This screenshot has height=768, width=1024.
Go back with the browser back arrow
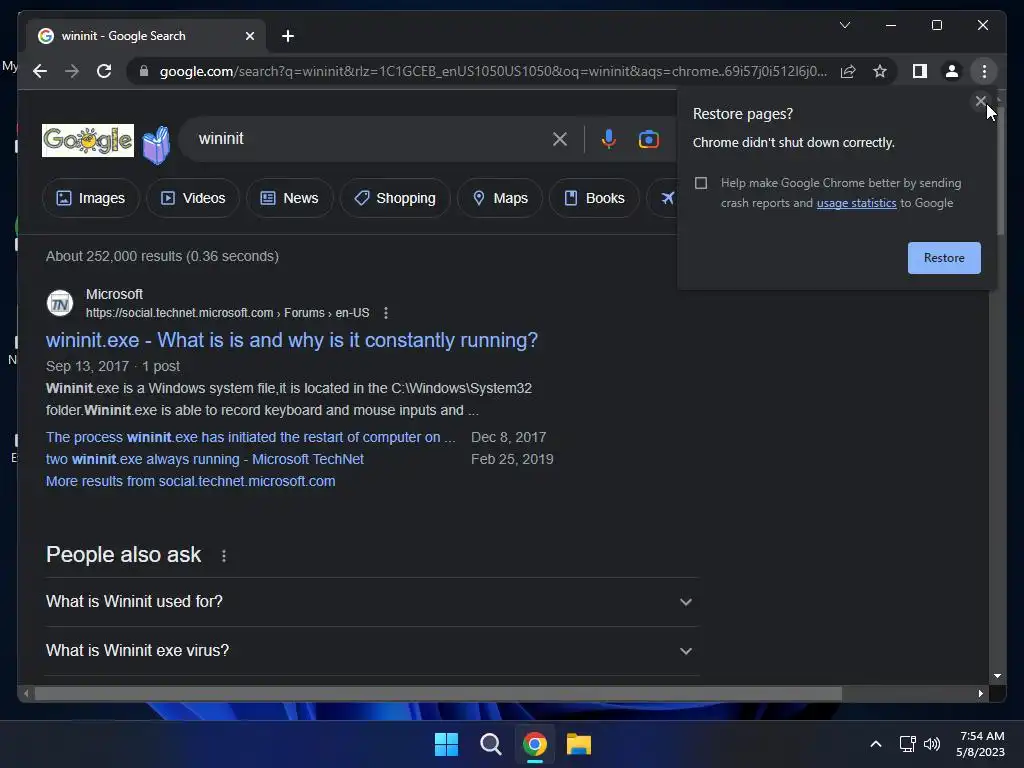[40, 71]
